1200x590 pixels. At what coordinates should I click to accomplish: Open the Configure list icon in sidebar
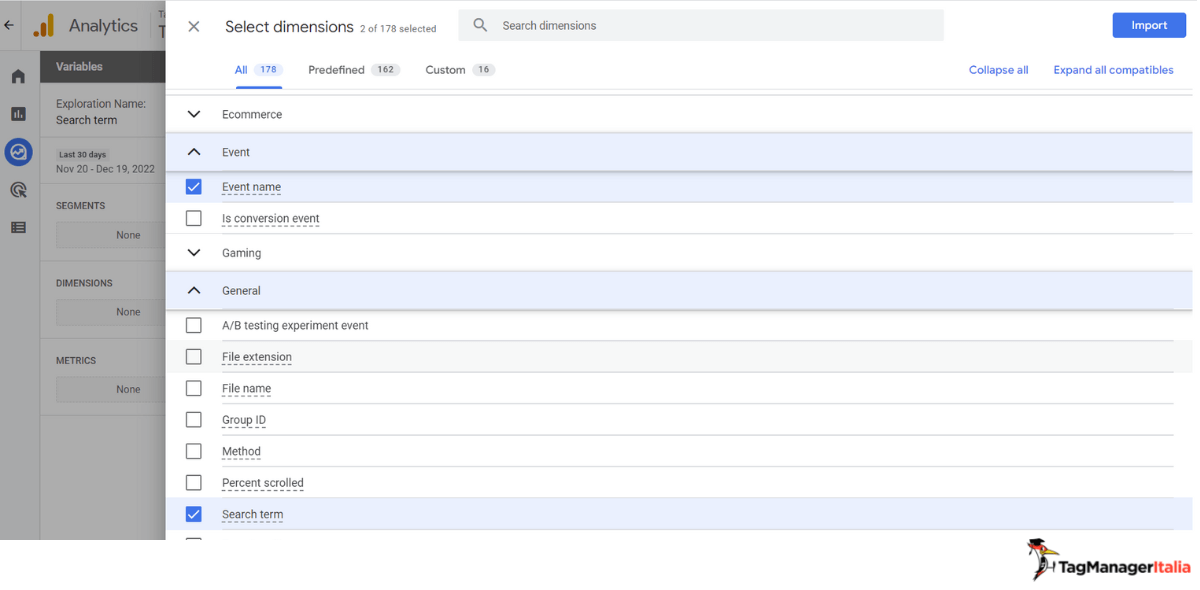(18, 228)
